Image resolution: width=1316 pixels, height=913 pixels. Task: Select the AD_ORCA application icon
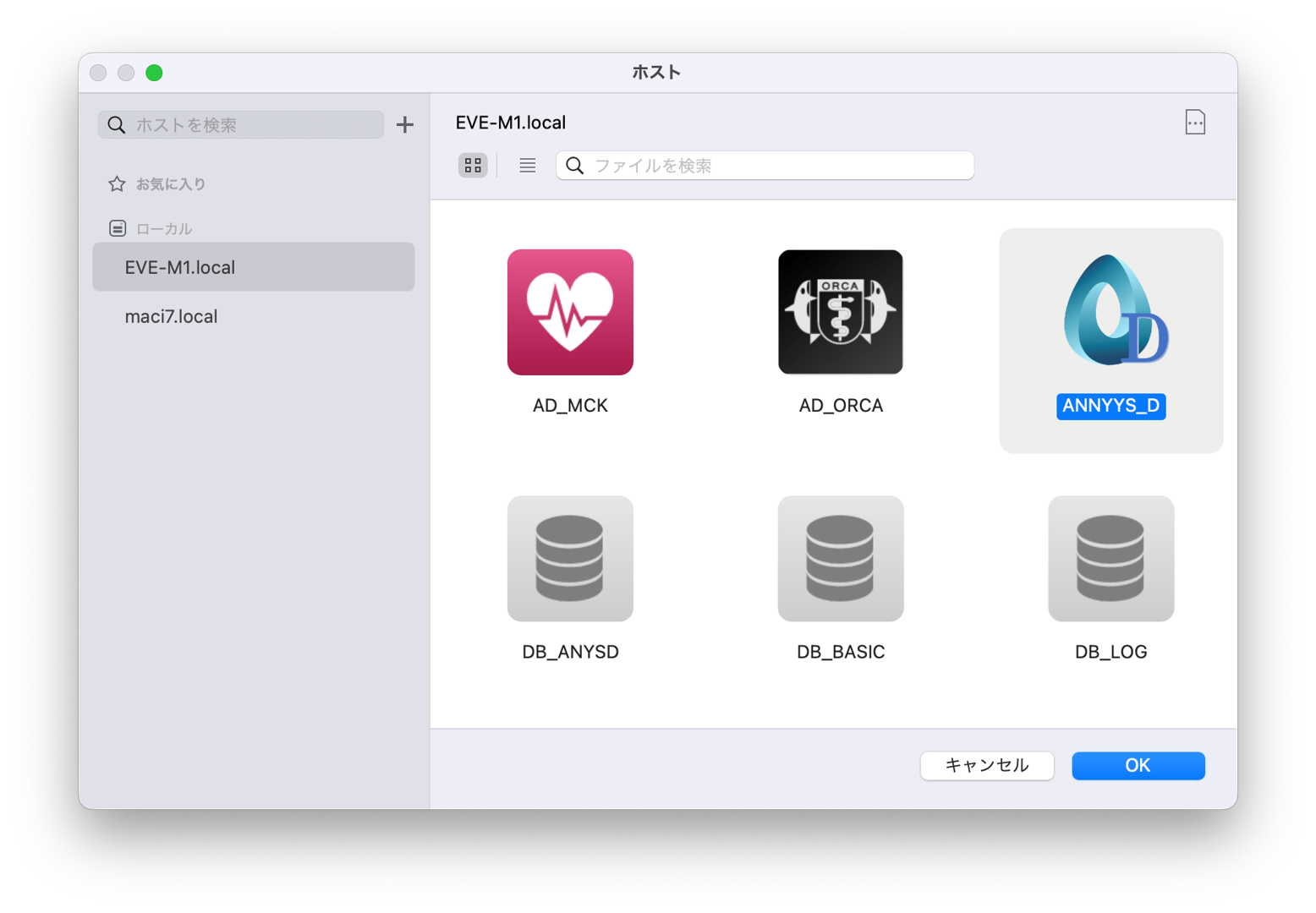[841, 312]
